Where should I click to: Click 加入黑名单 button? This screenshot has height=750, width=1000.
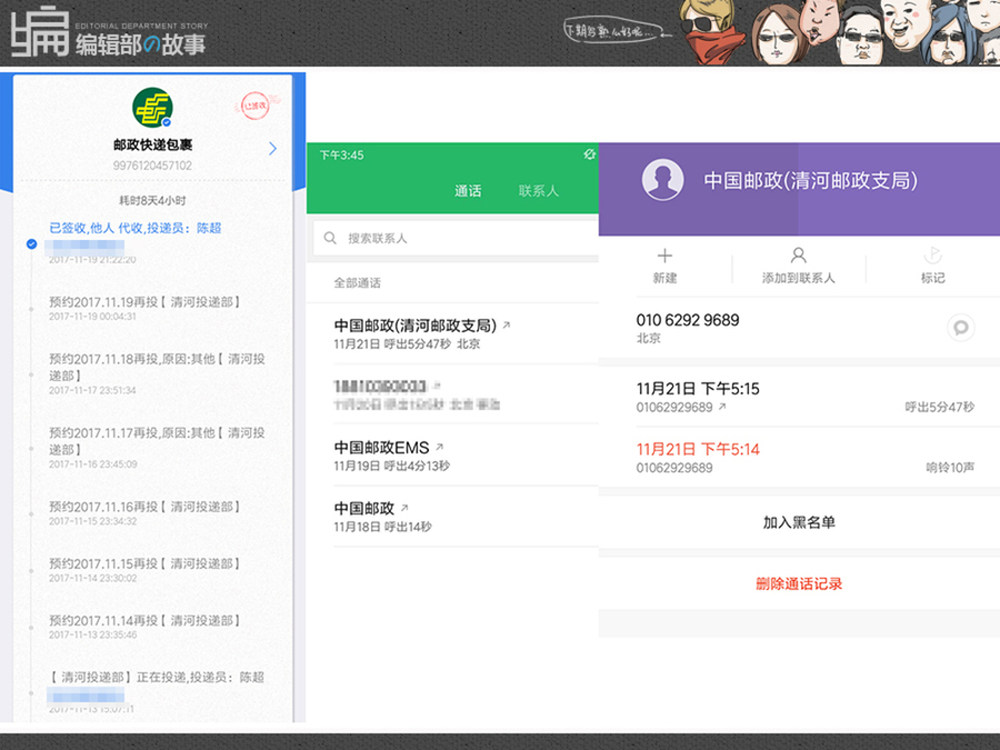click(x=799, y=522)
